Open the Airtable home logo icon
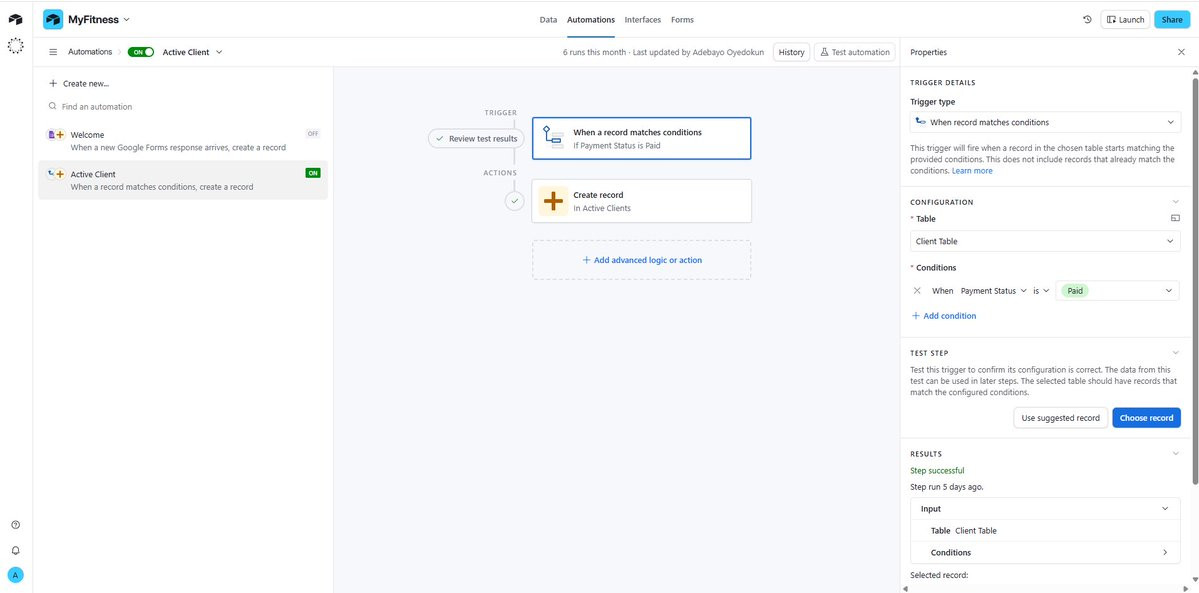 pyautogui.click(x=15, y=19)
